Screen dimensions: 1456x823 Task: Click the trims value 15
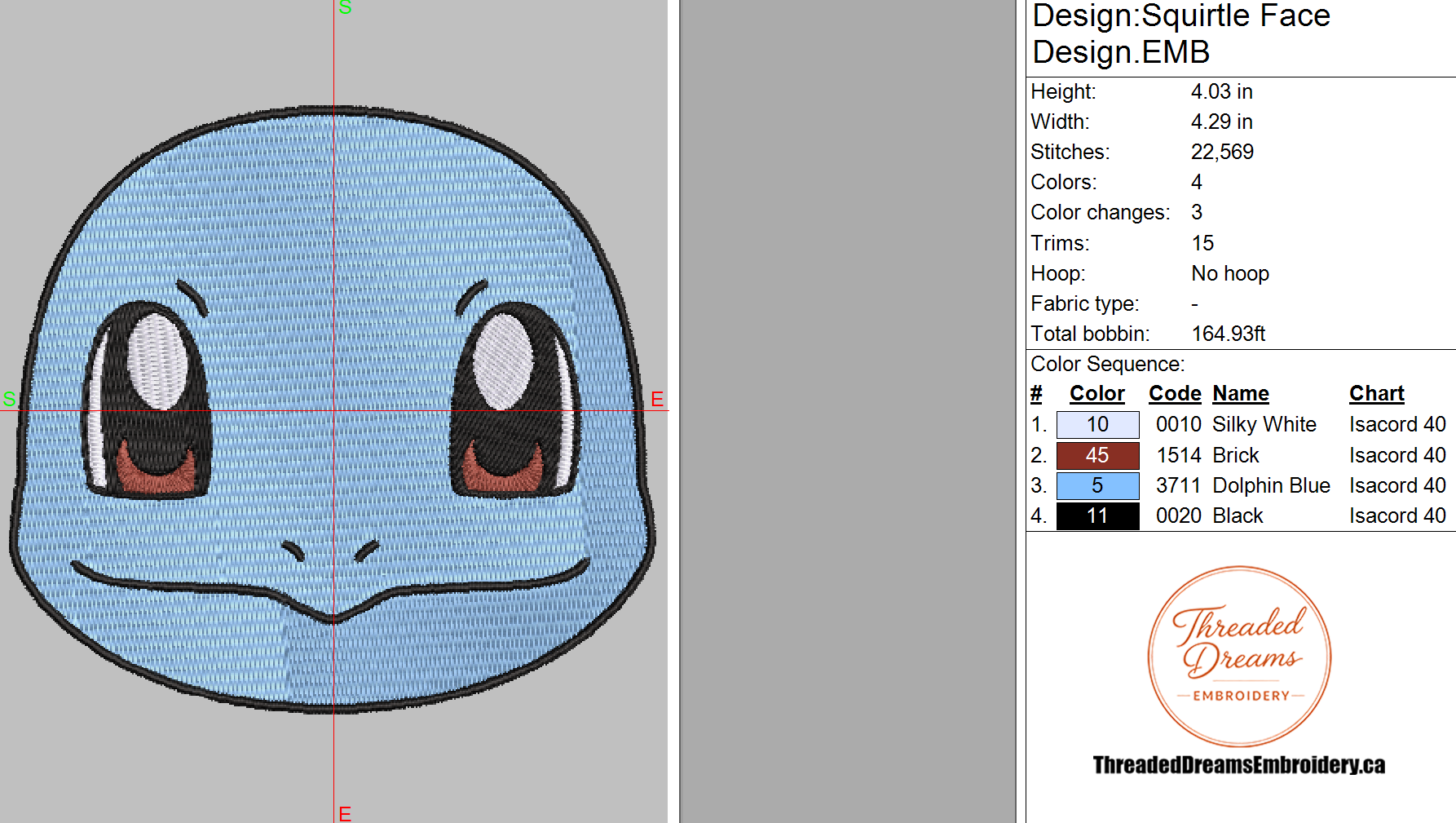1202,243
